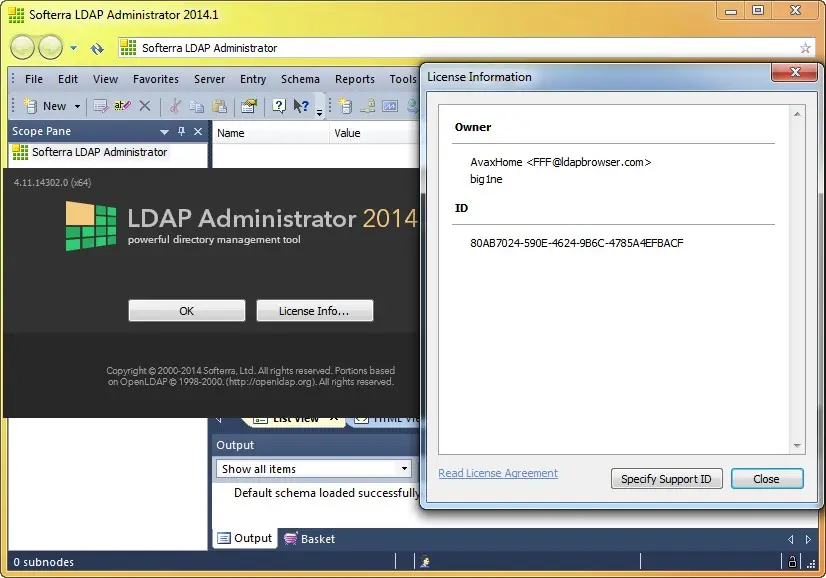This screenshot has height=578, width=826.
Task: Click the Default schema loaded successfully message
Action: 327,493
